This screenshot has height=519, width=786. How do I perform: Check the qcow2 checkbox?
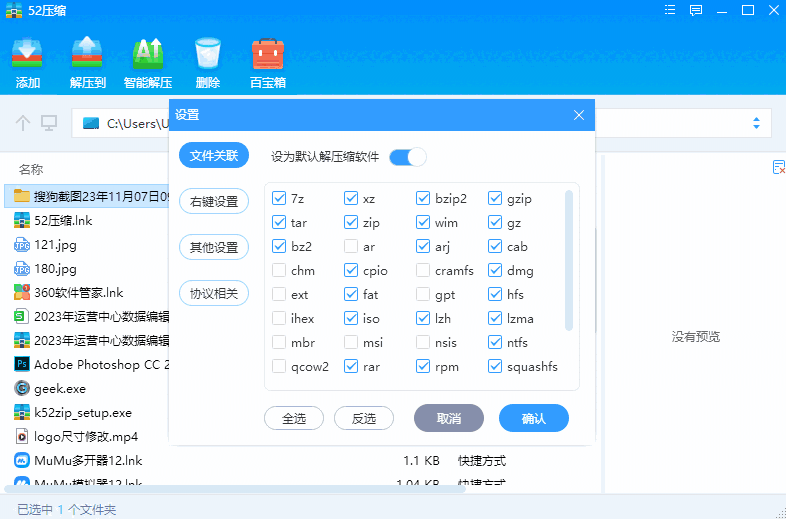coord(279,367)
